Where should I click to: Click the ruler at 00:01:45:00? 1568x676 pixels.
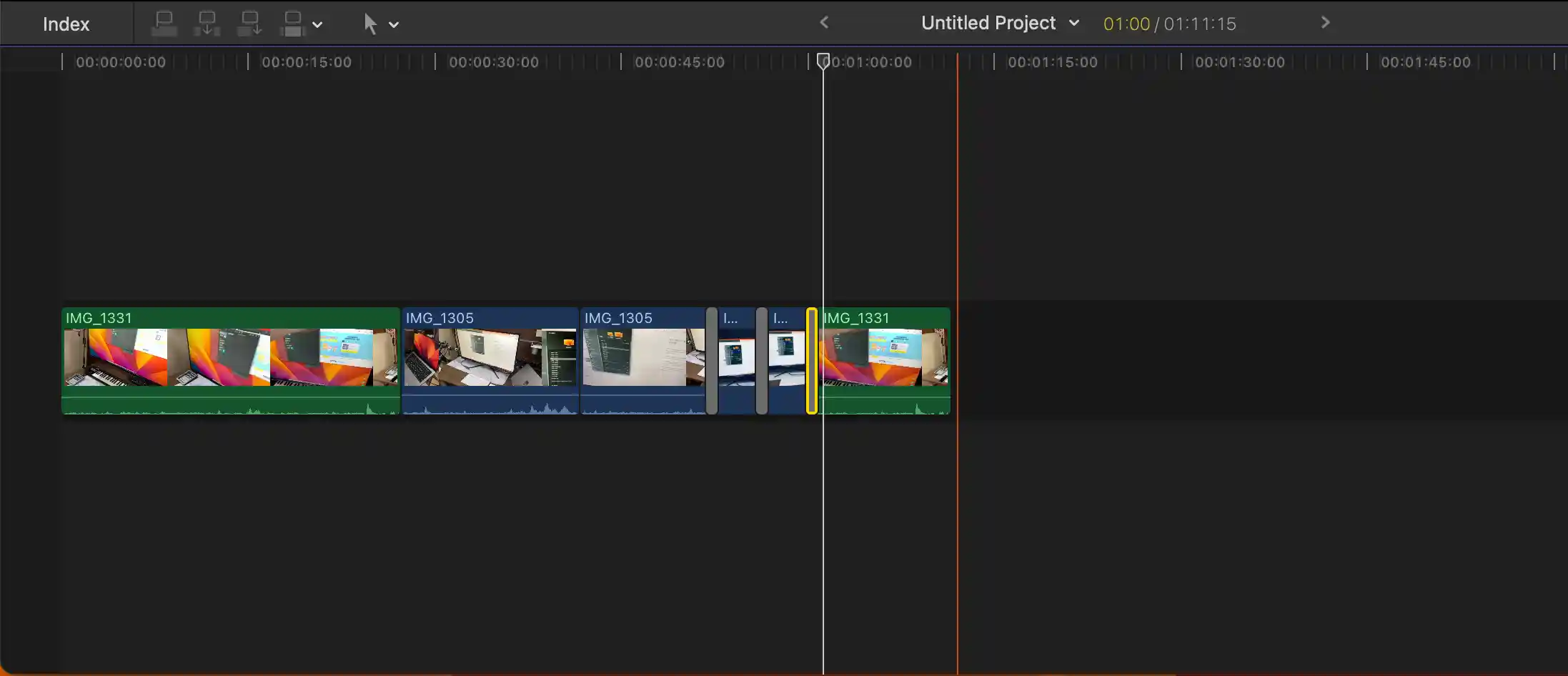tap(1426, 62)
